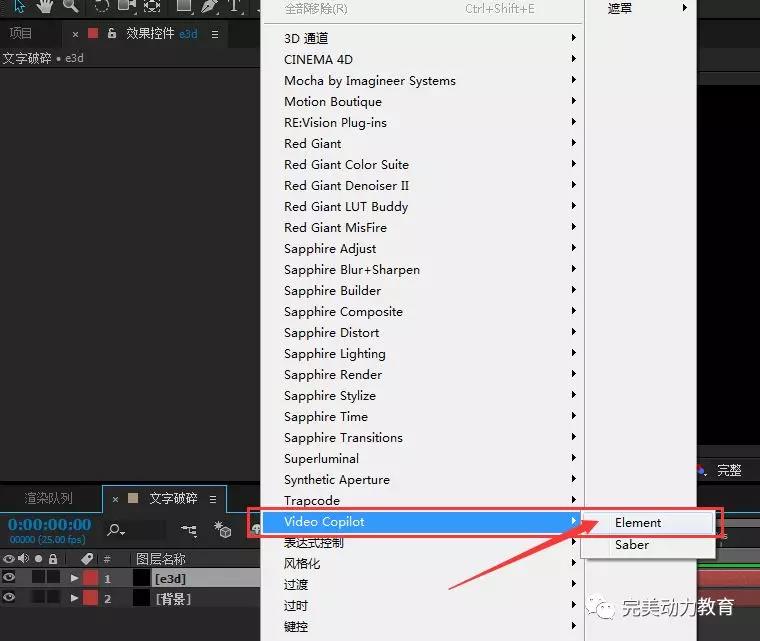760x641 pixels.
Task: Toggle solo on the e3d layer
Action: (38, 577)
